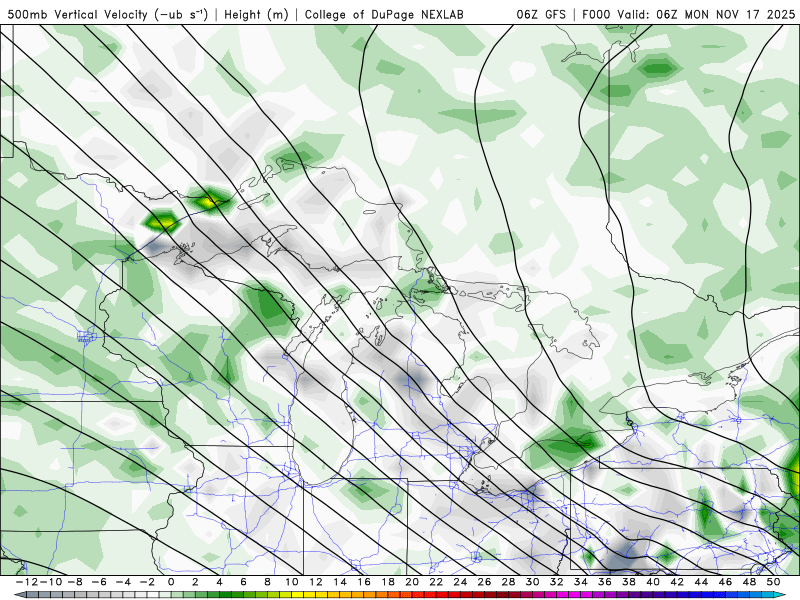This screenshot has height=600, width=800.
Task: Click the 38 label on the color scale
Action: [629, 582]
